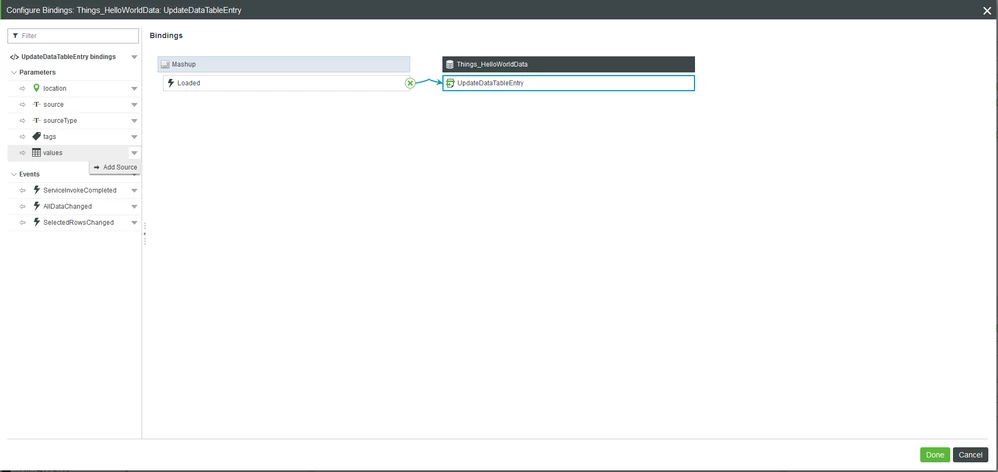Click the binding arrow beside location

pyautogui.click(x=22, y=88)
